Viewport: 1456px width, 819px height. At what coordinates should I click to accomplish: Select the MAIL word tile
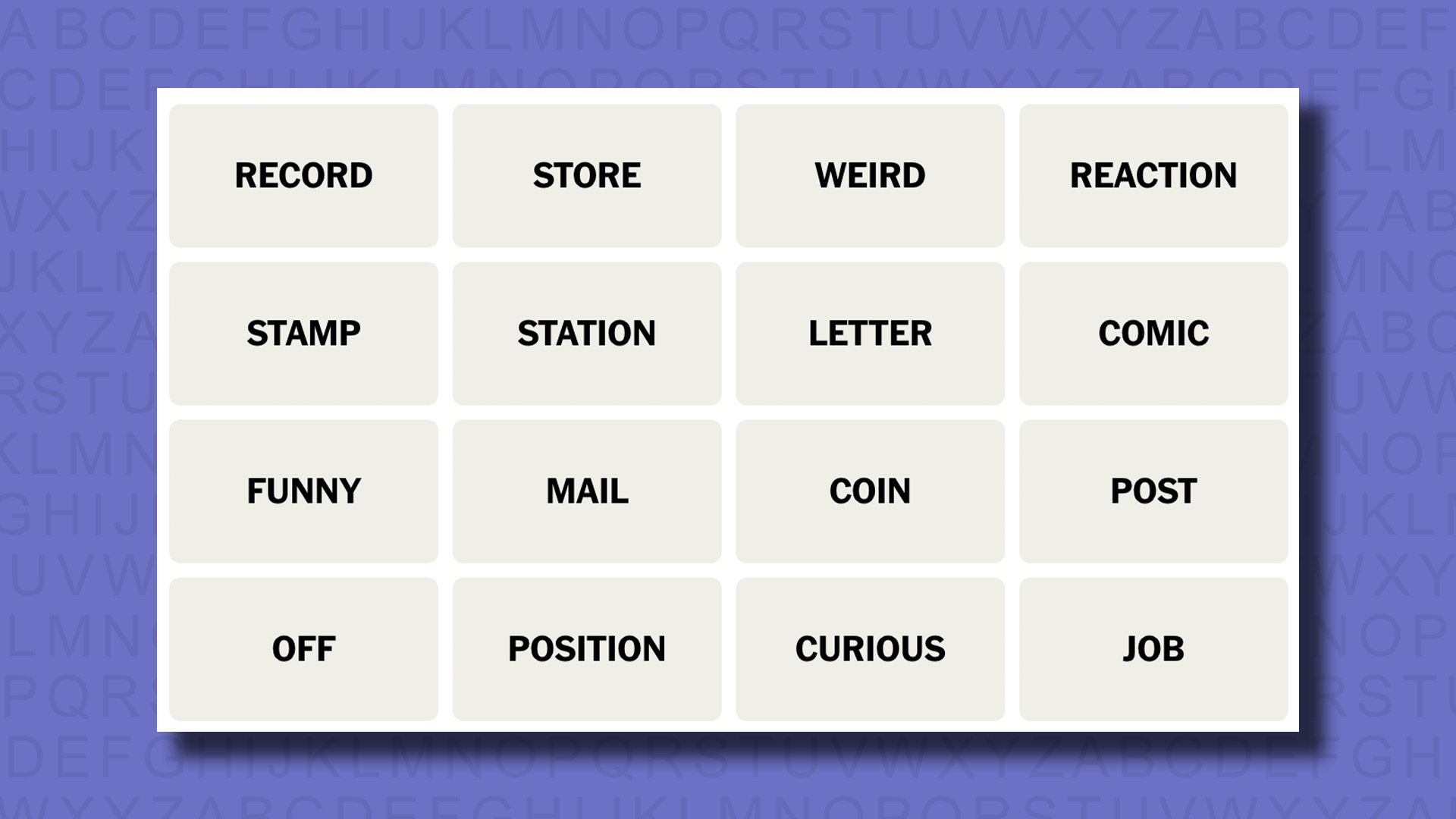(x=587, y=490)
